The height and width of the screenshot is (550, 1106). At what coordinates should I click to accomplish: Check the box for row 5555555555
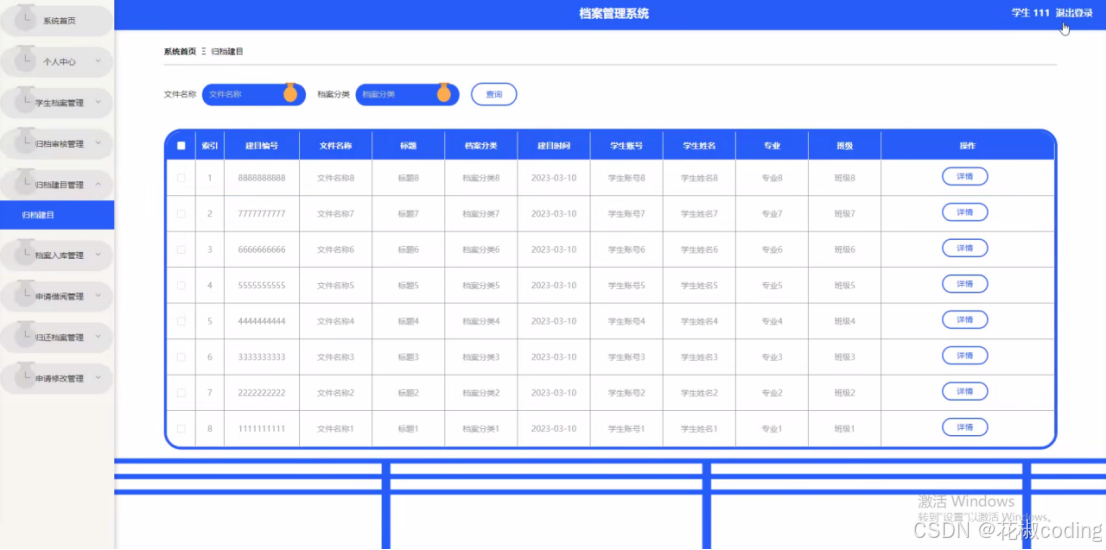point(181,286)
